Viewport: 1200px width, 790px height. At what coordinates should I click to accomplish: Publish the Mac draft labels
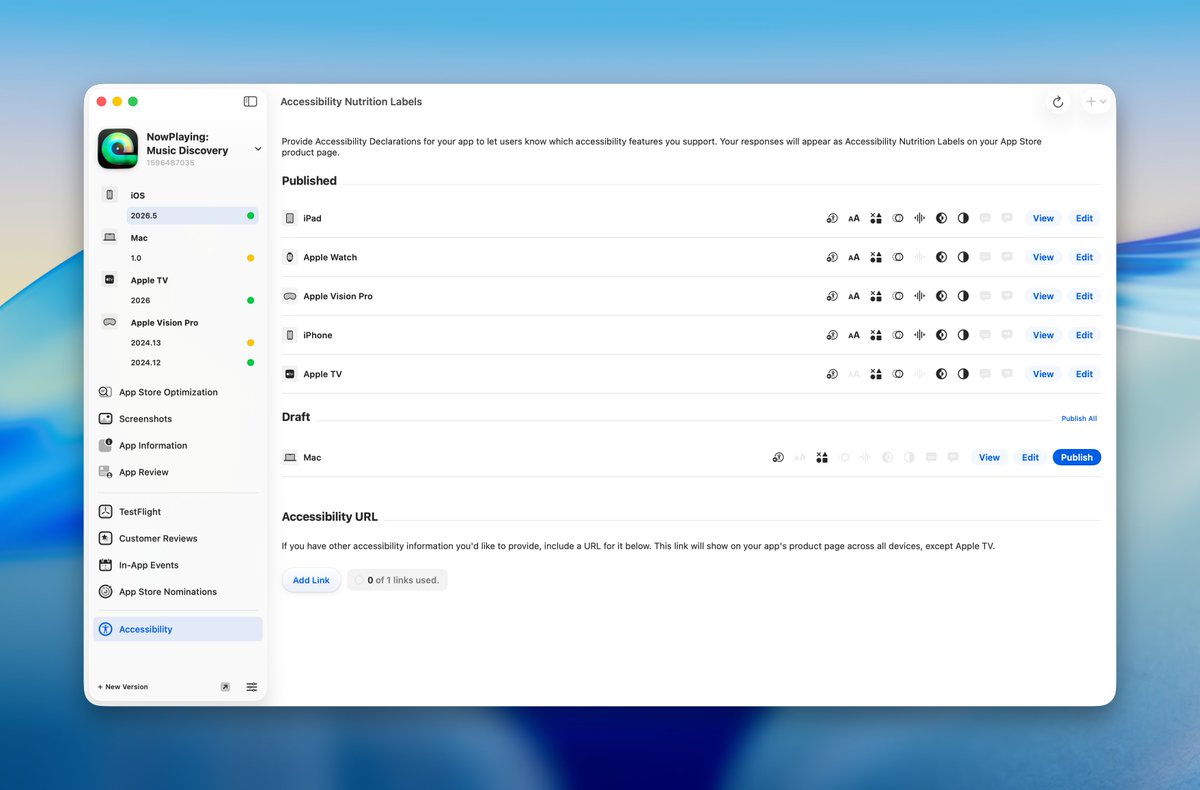[x=1076, y=457]
